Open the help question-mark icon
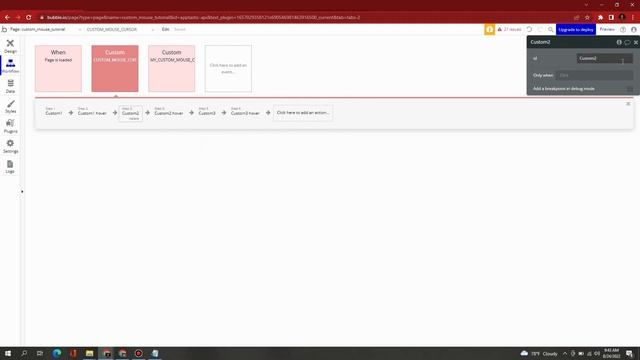Image resolution: width=640 pixels, height=360 pixels. pos(623,29)
